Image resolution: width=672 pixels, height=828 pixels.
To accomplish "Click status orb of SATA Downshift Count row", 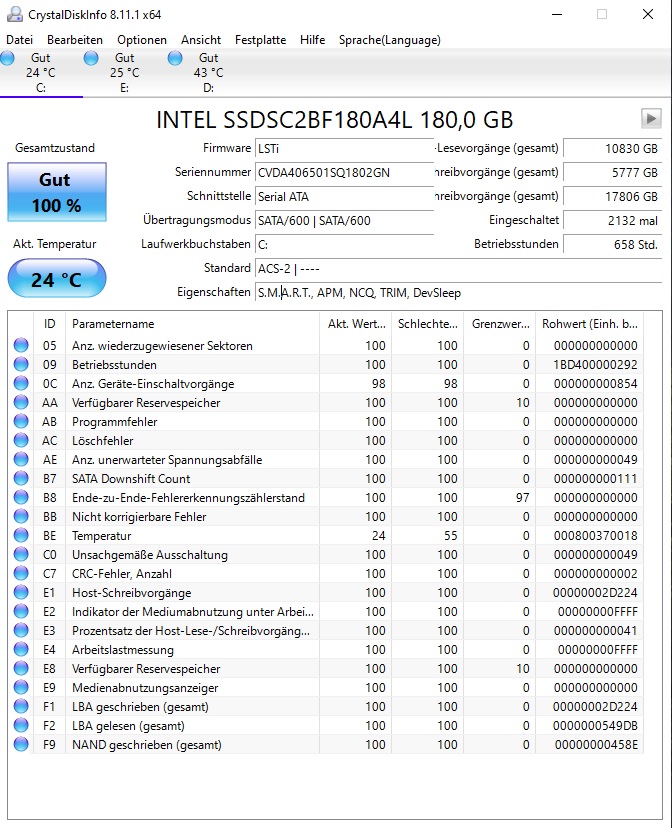I will point(21,478).
